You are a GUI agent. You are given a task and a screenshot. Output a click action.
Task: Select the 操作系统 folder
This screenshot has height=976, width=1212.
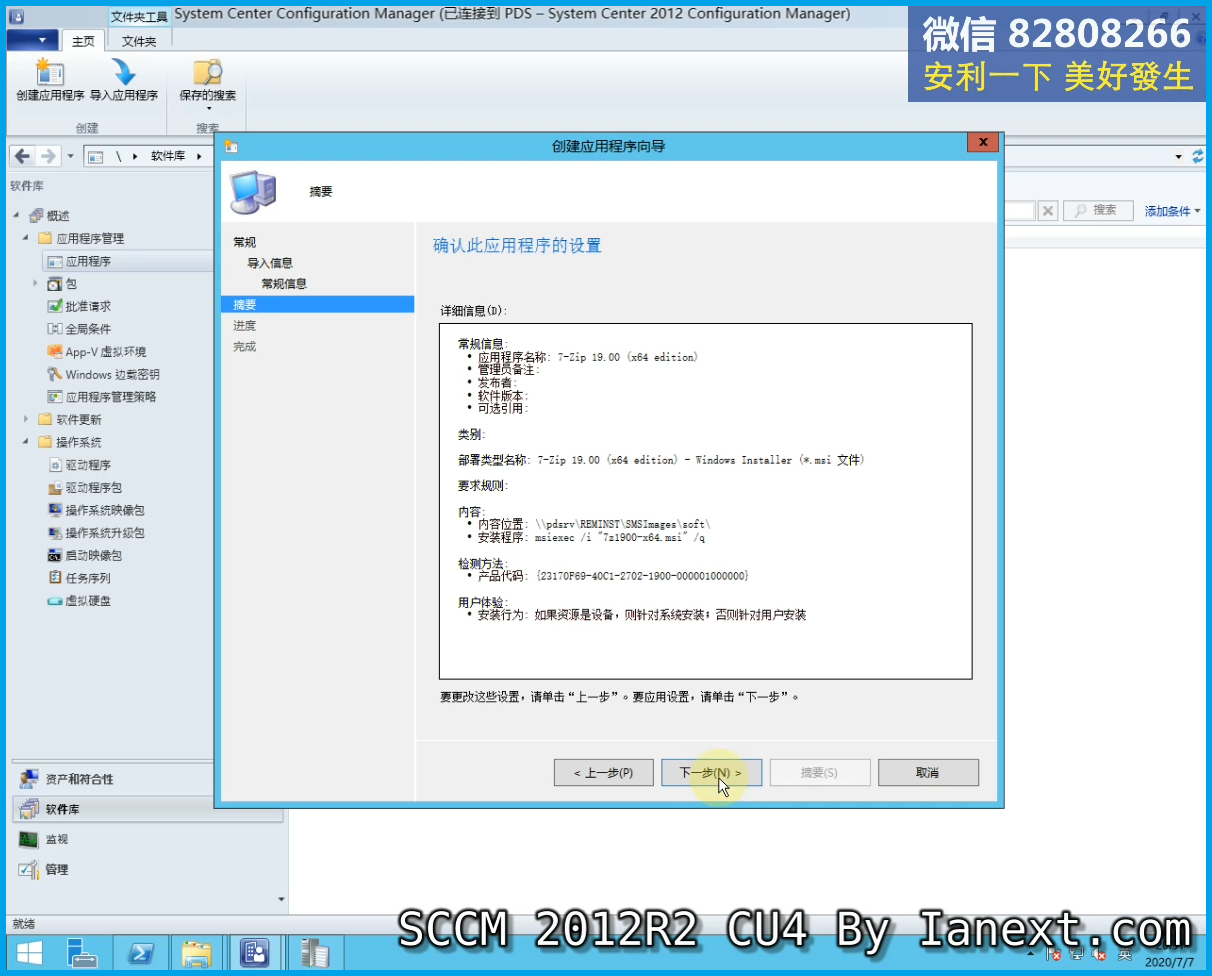[x=78, y=442]
